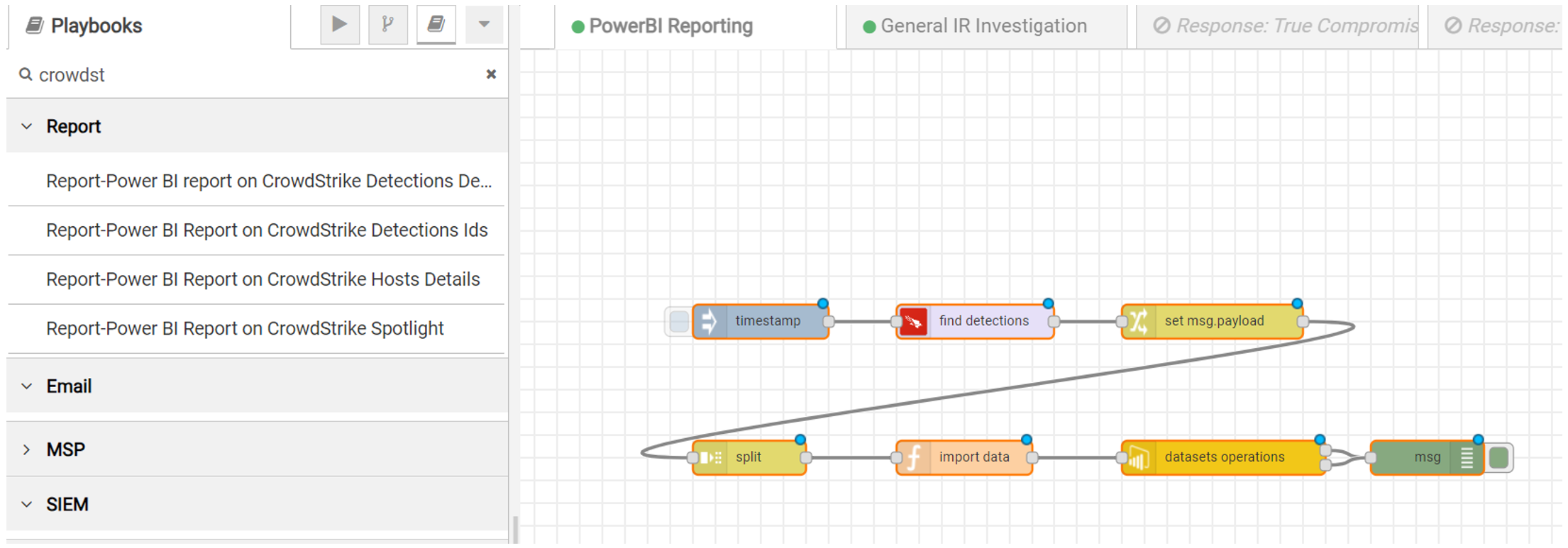
Task: Click the inject arrow icon on timestamp node
Action: (709, 321)
